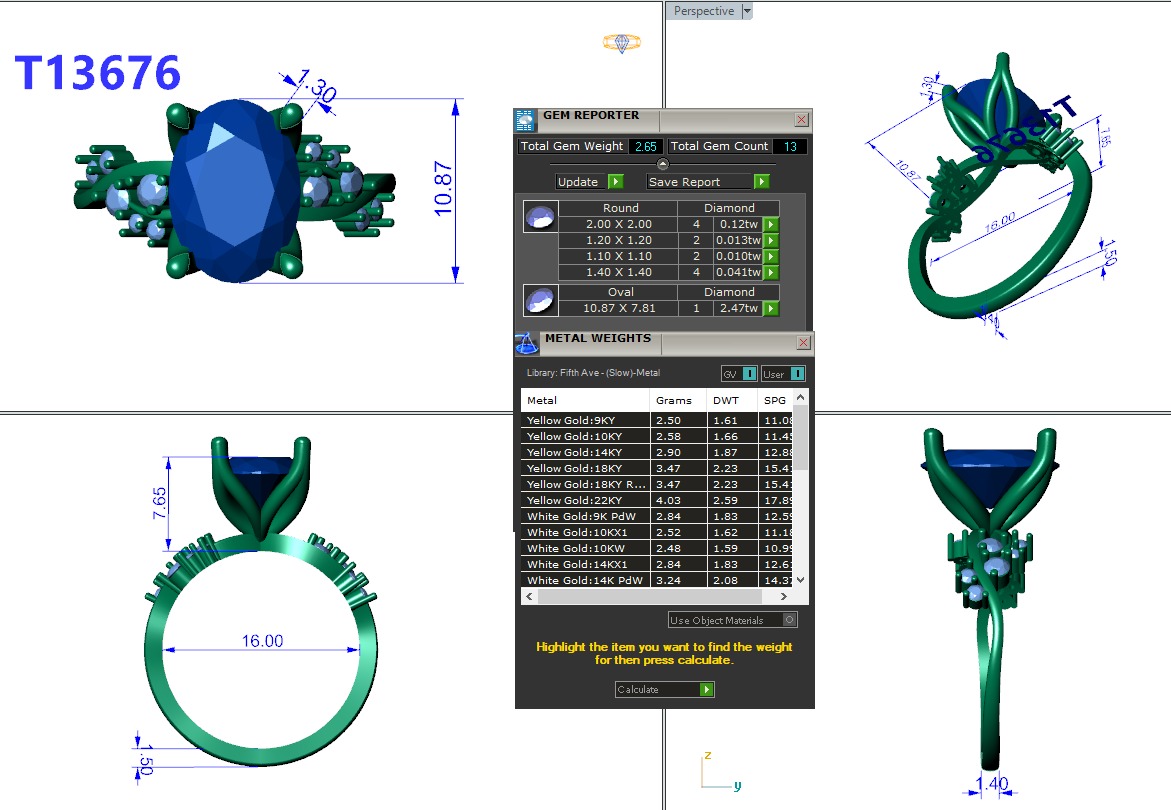Click the Metal Weights scale icon
The height and width of the screenshot is (810, 1171).
pos(527,343)
